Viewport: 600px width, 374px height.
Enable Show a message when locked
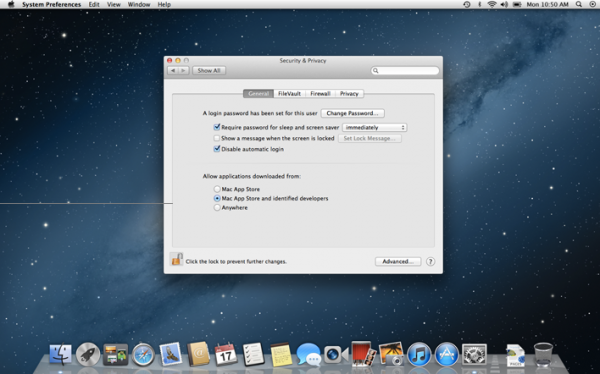click(217, 138)
